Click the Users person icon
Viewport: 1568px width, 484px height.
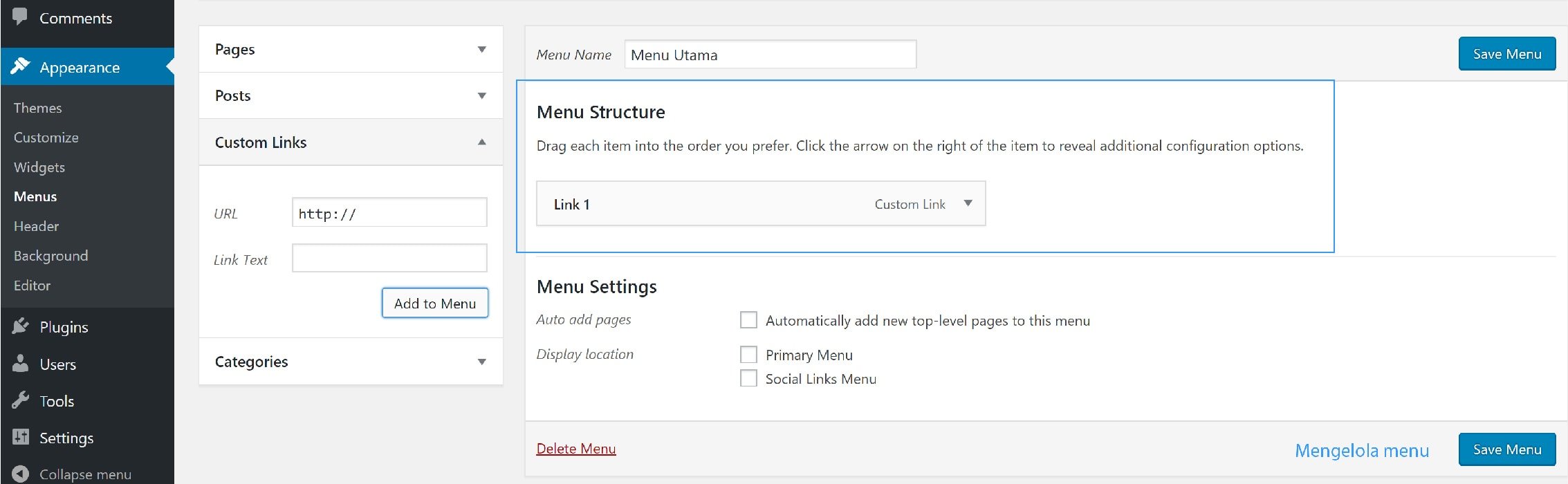[21, 363]
